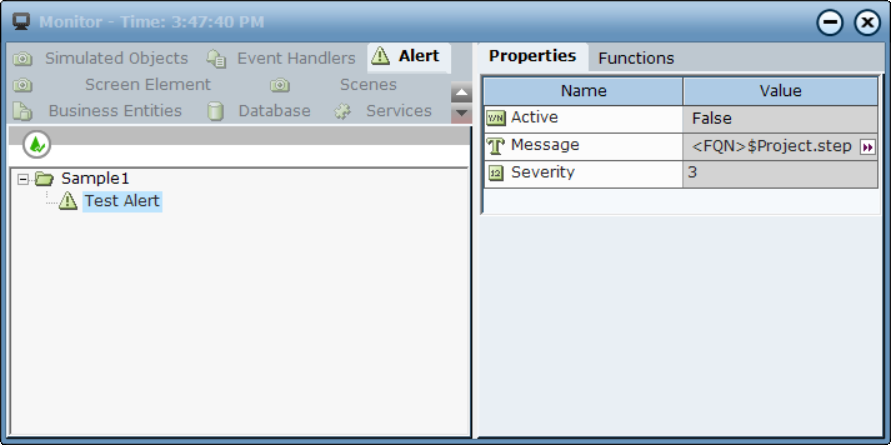
Task: Click the Active value False cell
Action: 780,119
